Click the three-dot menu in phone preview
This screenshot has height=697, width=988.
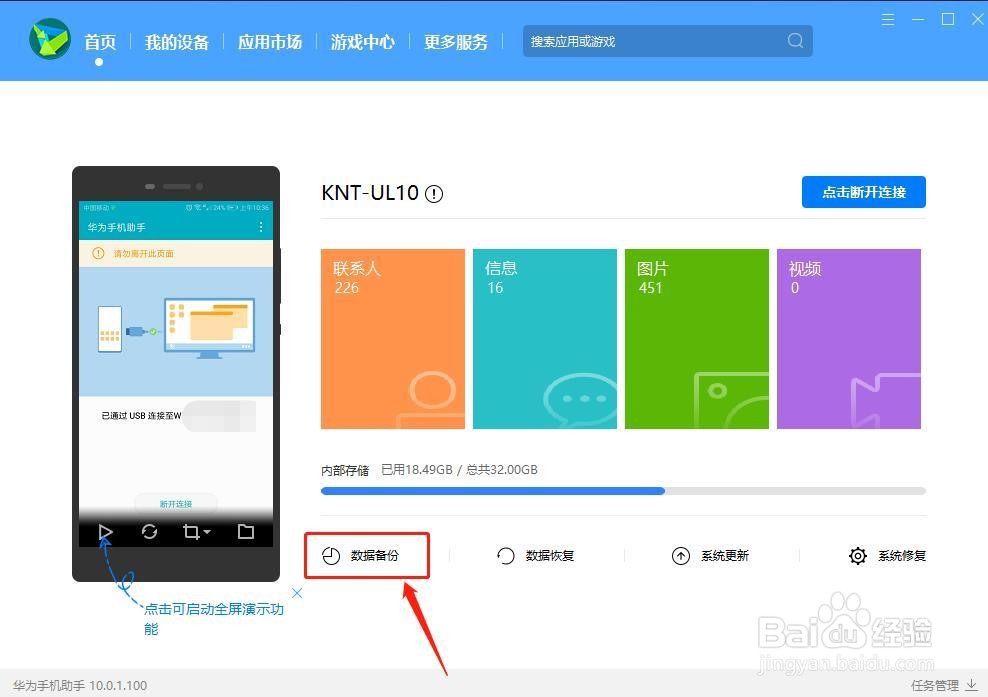tap(261, 227)
